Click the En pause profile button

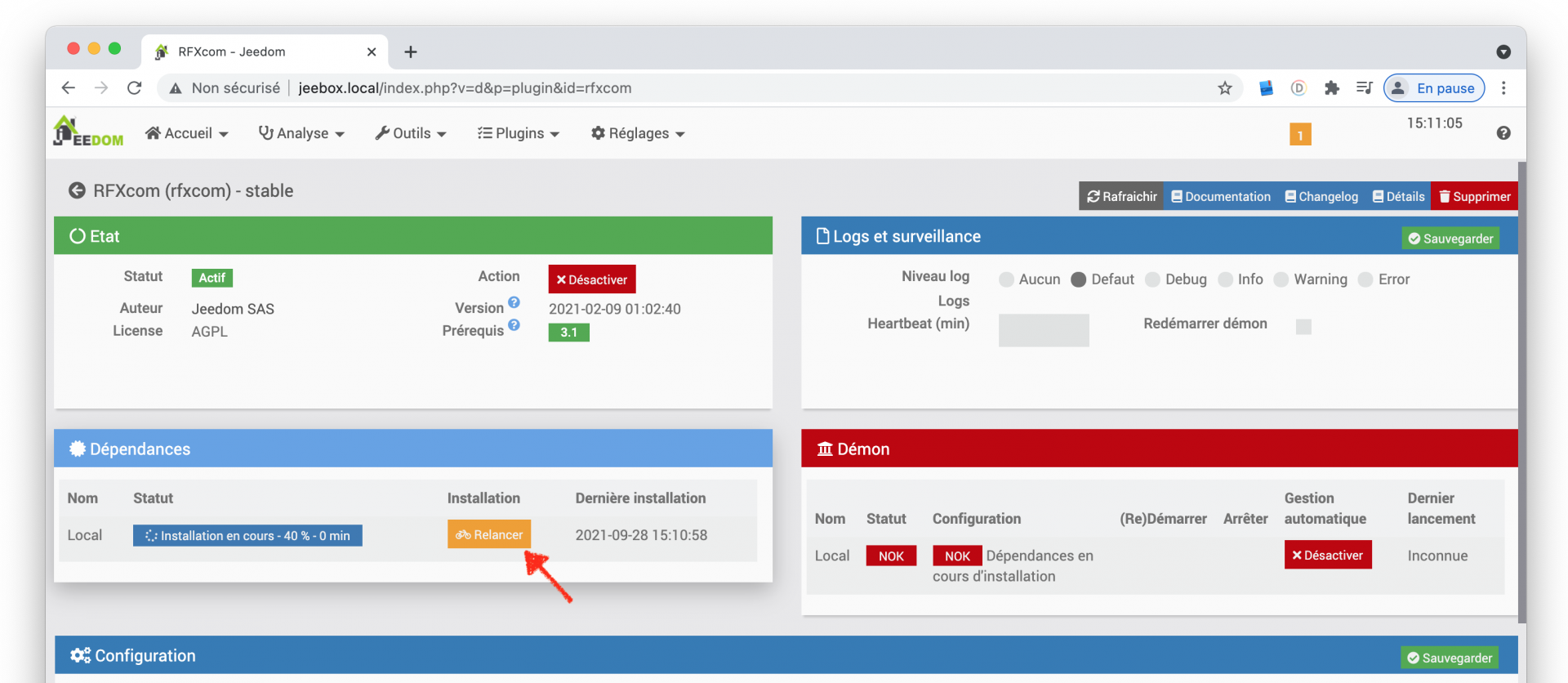tap(1434, 87)
